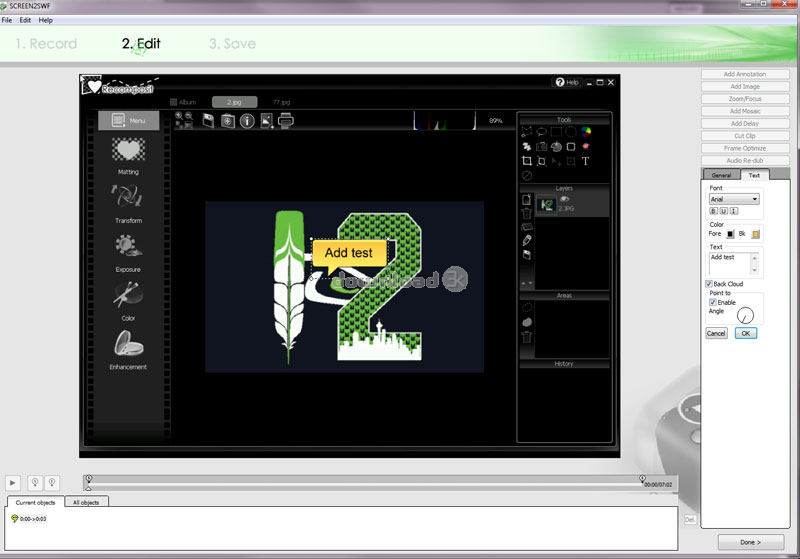Click the pencil icon in Layers panel

coord(527,240)
